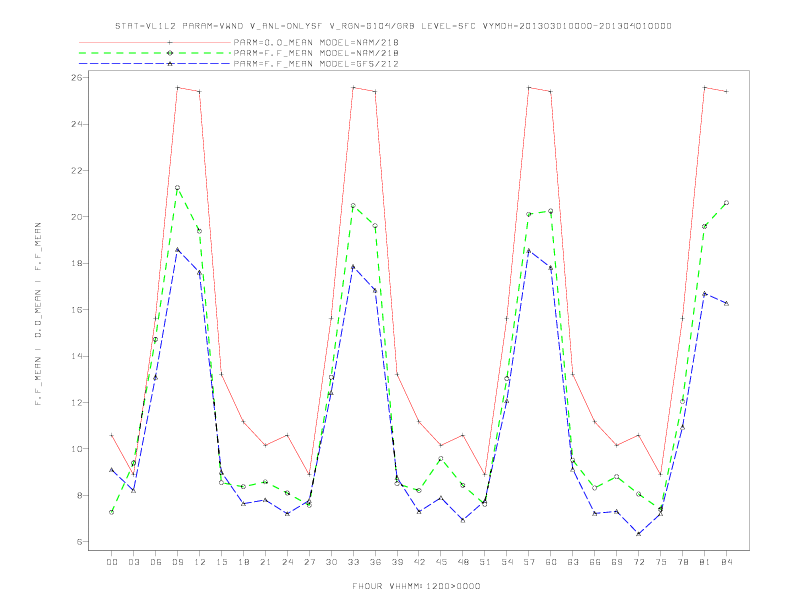792x612 pixels.
Task: Click the blue triangle data point at hour 48
Action: [x=463, y=520]
